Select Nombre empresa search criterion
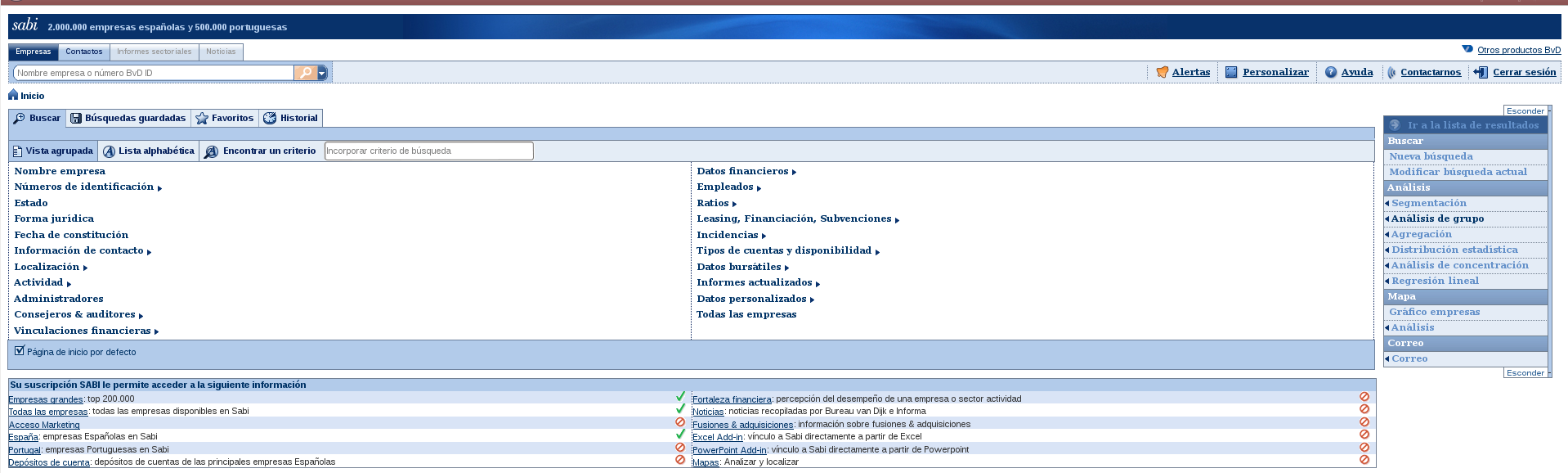Image resolution: width=1568 pixels, height=473 pixels. pos(60,171)
